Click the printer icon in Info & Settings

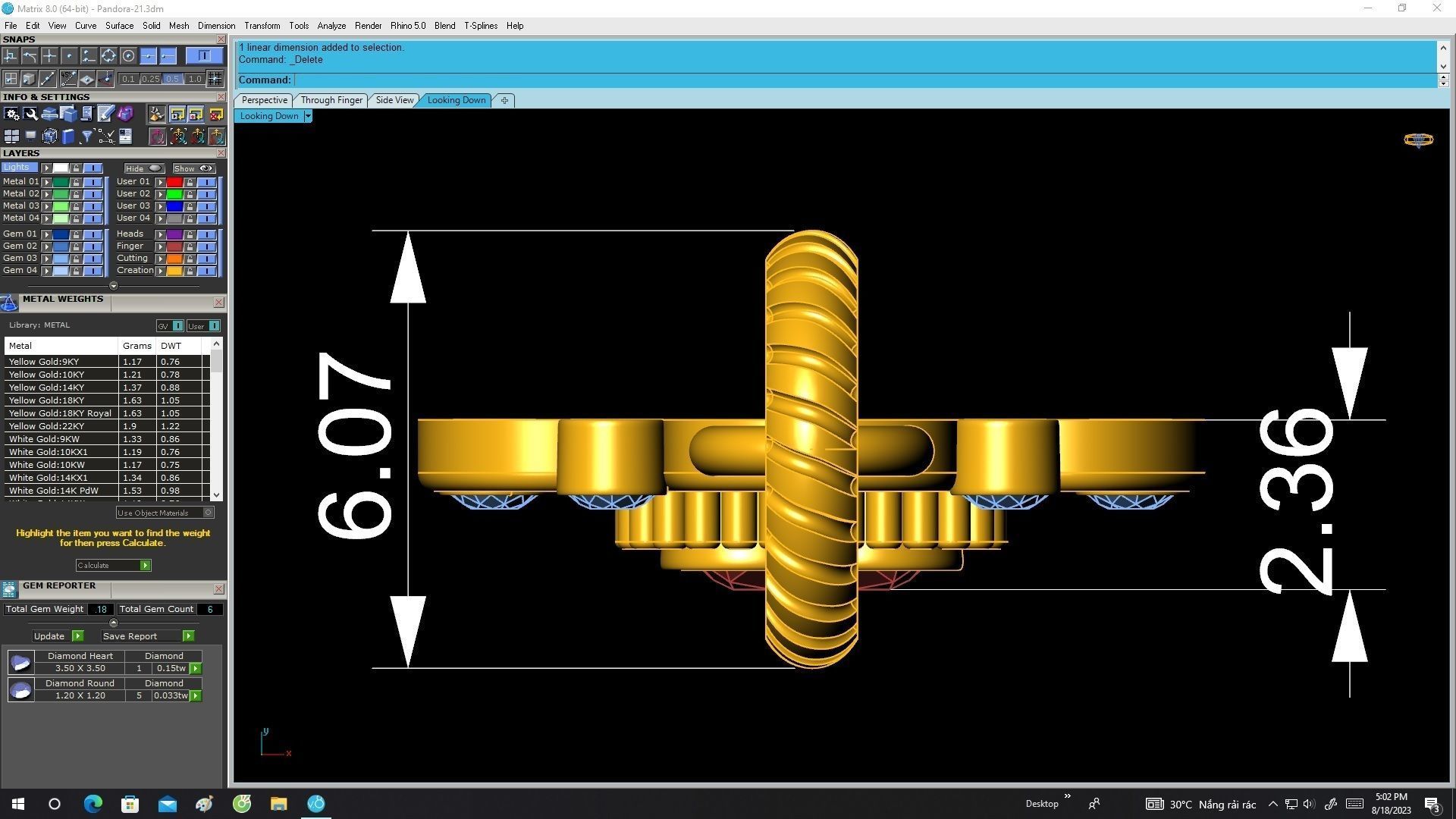[50, 114]
